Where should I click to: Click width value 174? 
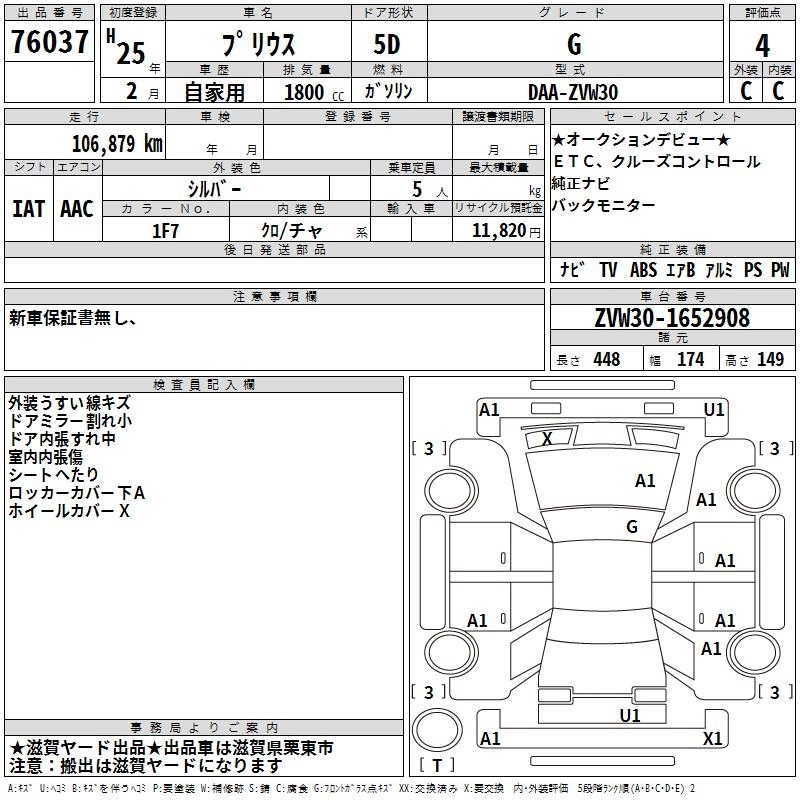point(690,359)
